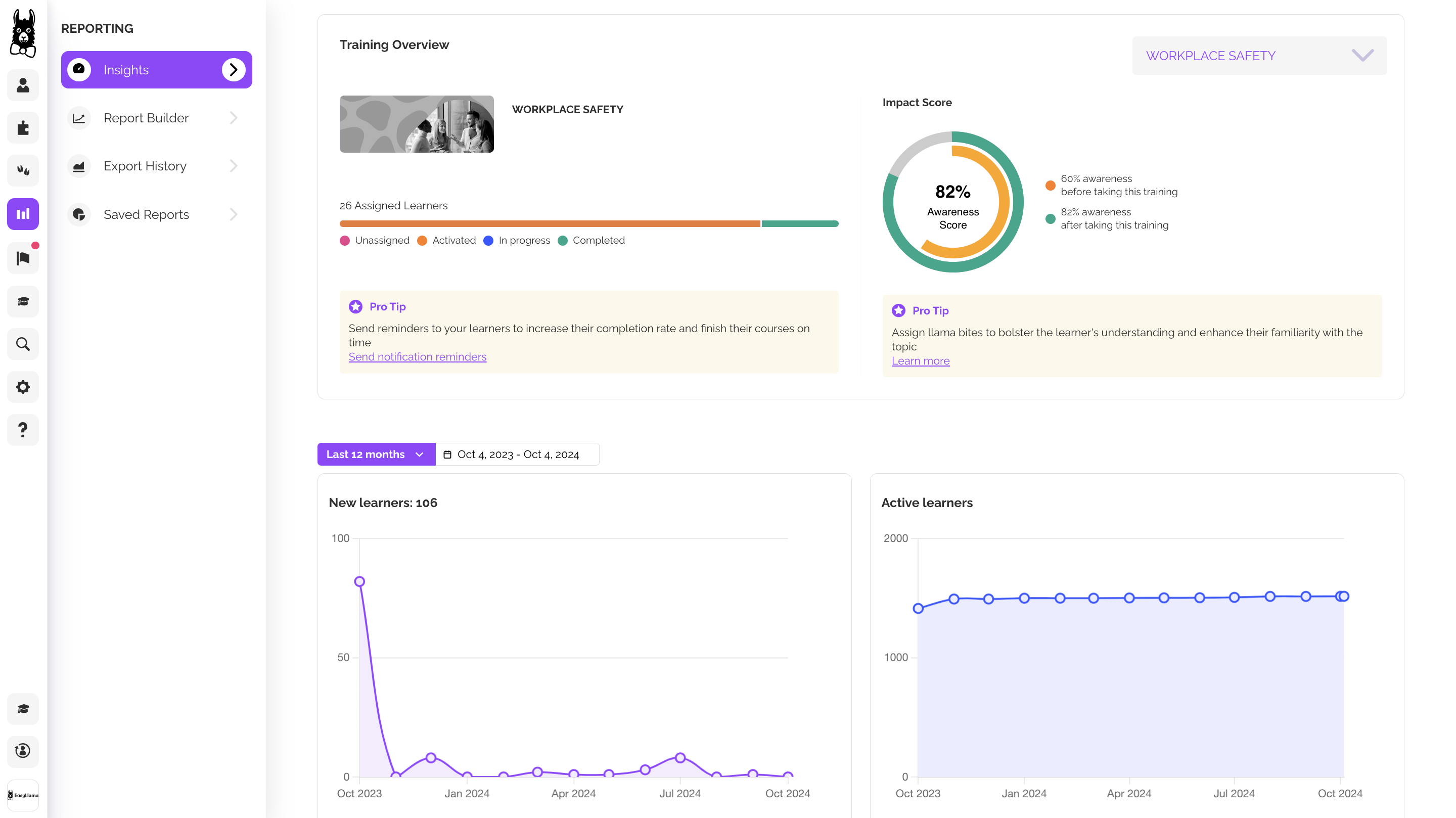
Task: Open the graduation cap courses icon
Action: click(23, 301)
